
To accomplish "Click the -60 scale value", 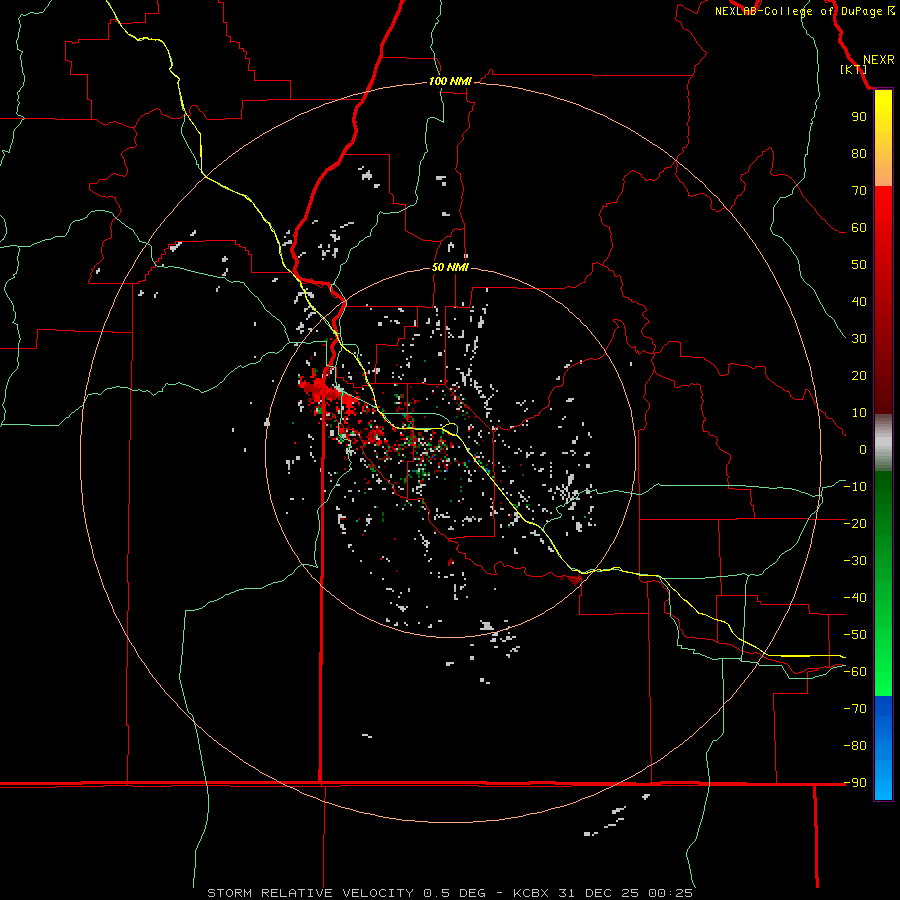I will pyautogui.click(x=855, y=672).
